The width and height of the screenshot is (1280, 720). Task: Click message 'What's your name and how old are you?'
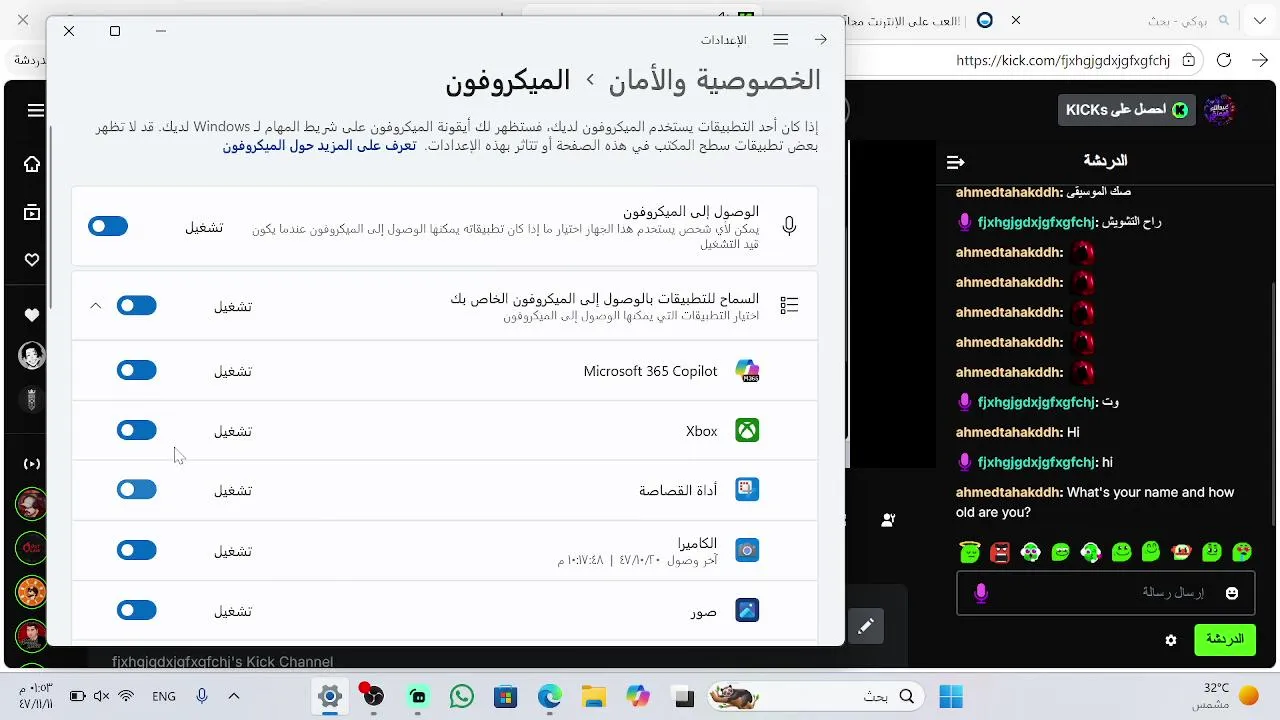1095,502
